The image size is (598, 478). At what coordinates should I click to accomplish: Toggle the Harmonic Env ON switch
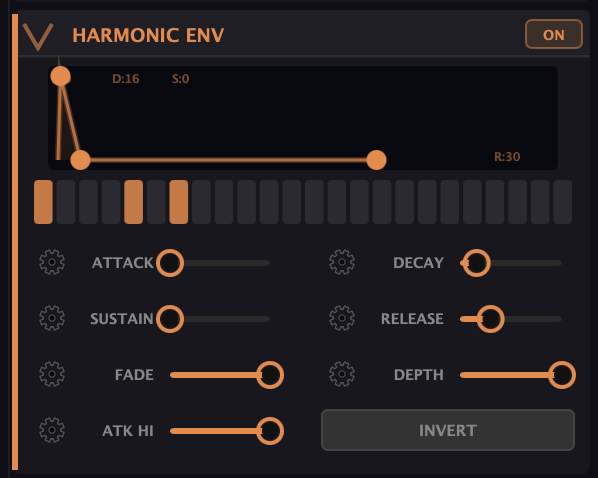[x=554, y=34]
